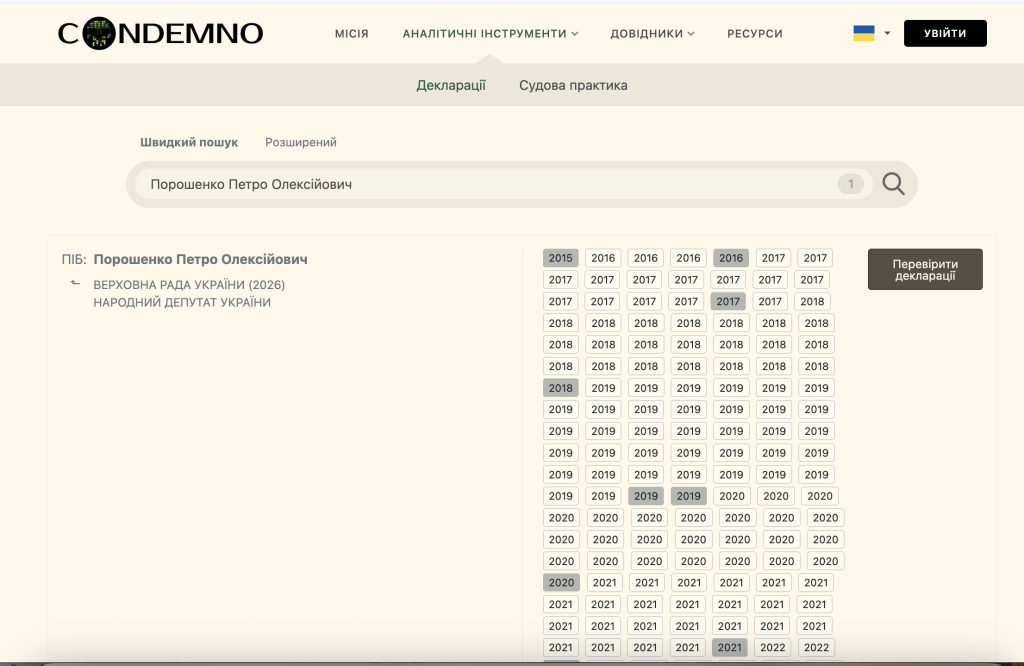This screenshot has width=1024, height=666.
Task: Click the magnifying glass search icon
Action: pos(893,184)
